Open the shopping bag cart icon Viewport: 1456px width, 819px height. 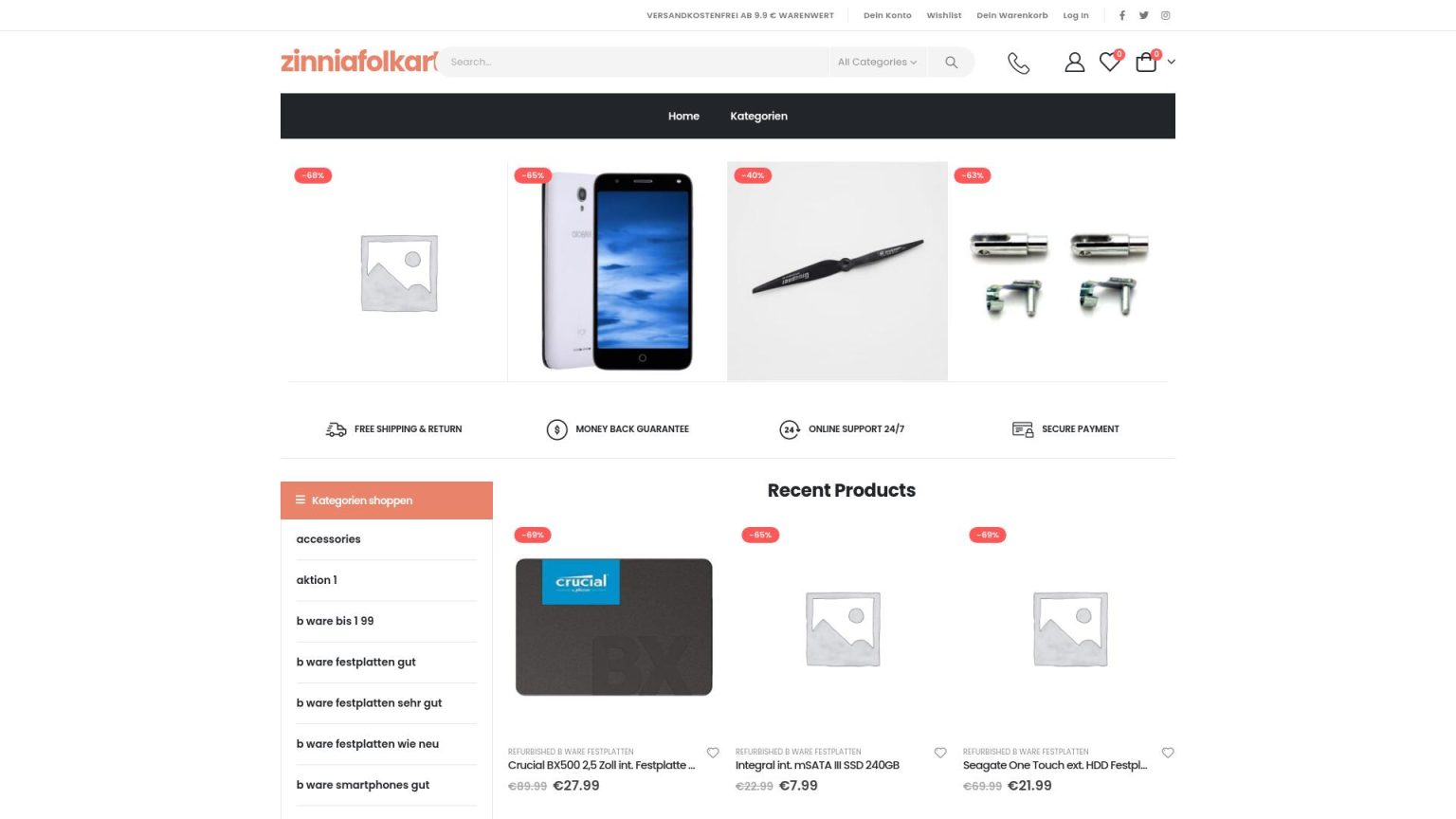click(1146, 63)
